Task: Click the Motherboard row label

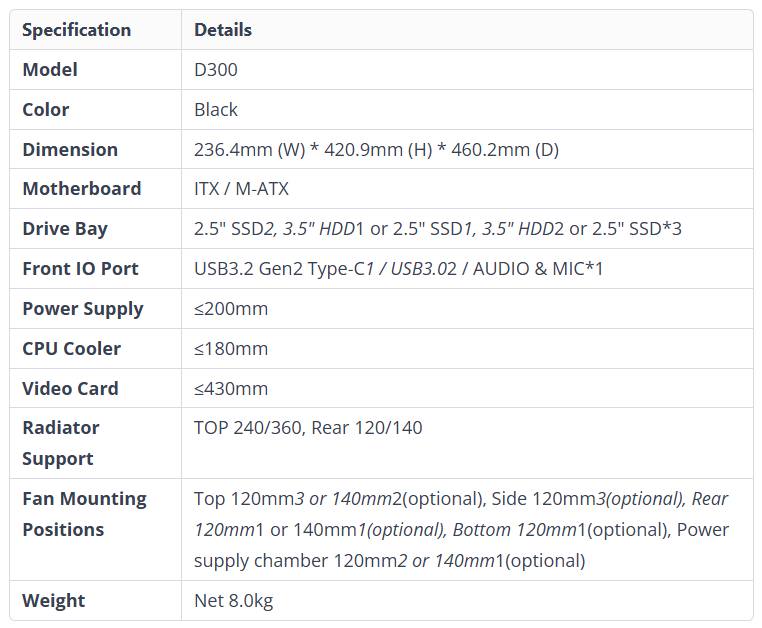Action: click(82, 189)
